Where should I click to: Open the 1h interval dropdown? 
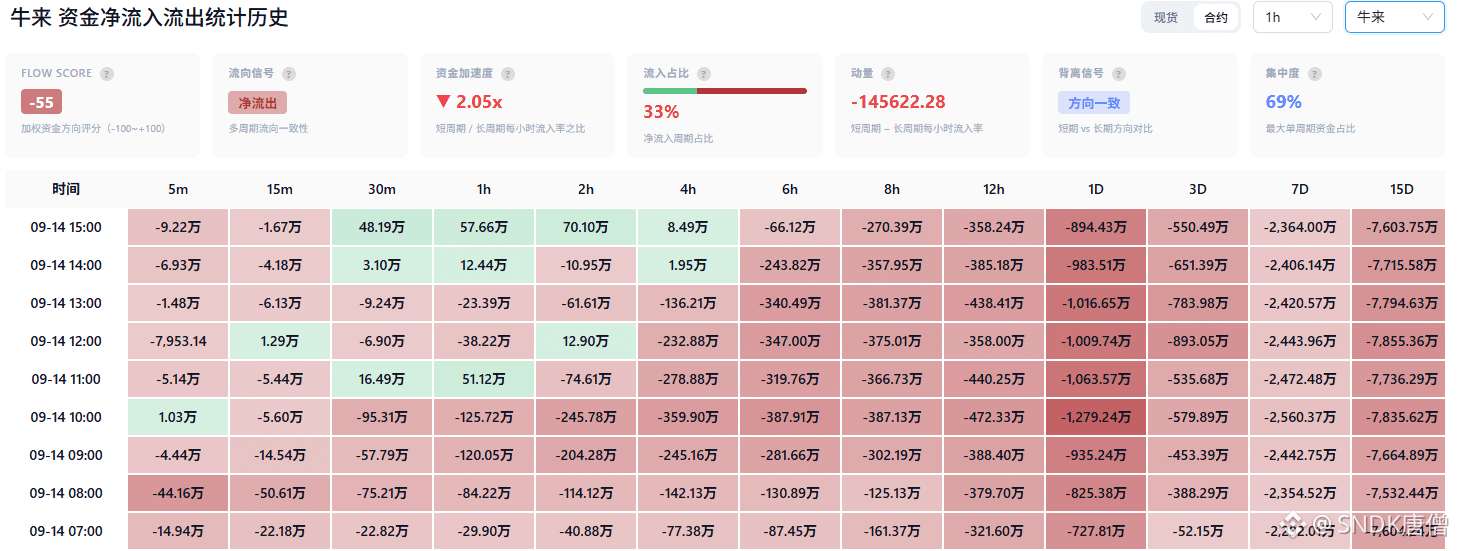[1293, 17]
